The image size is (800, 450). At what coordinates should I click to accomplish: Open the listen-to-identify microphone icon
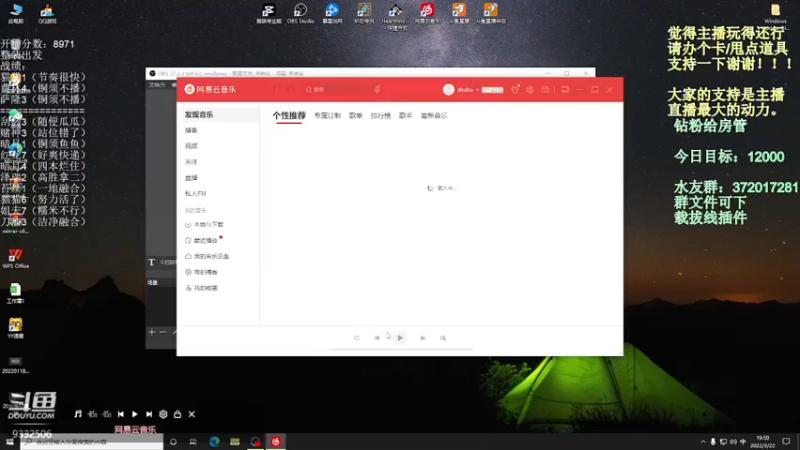tap(377, 89)
